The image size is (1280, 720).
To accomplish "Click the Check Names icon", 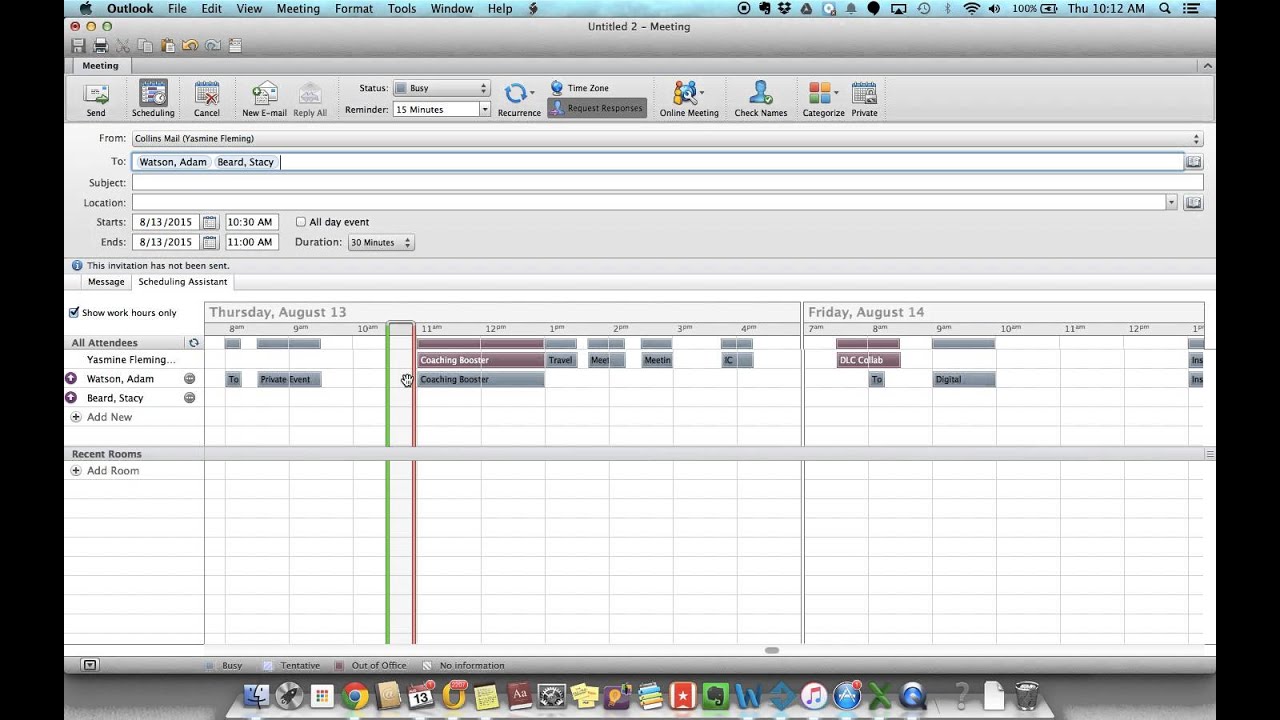I will coord(760,99).
